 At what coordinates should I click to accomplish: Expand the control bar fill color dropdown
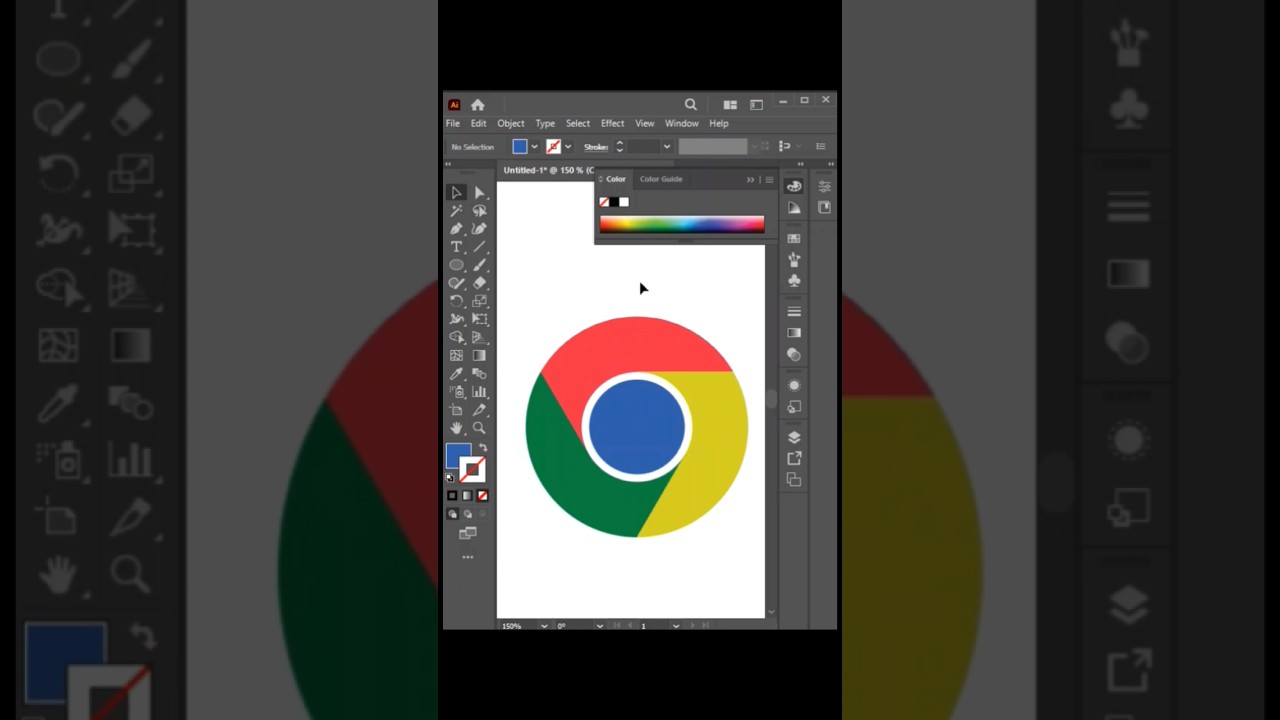(534, 147)
